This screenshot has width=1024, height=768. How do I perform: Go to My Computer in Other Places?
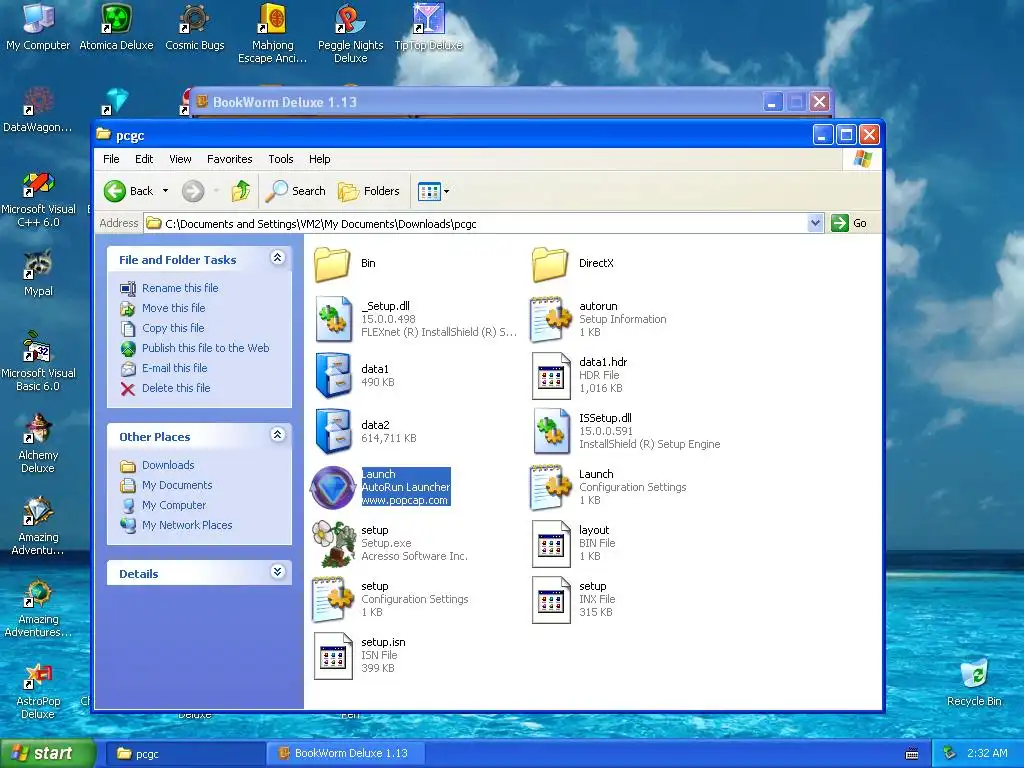174,505
